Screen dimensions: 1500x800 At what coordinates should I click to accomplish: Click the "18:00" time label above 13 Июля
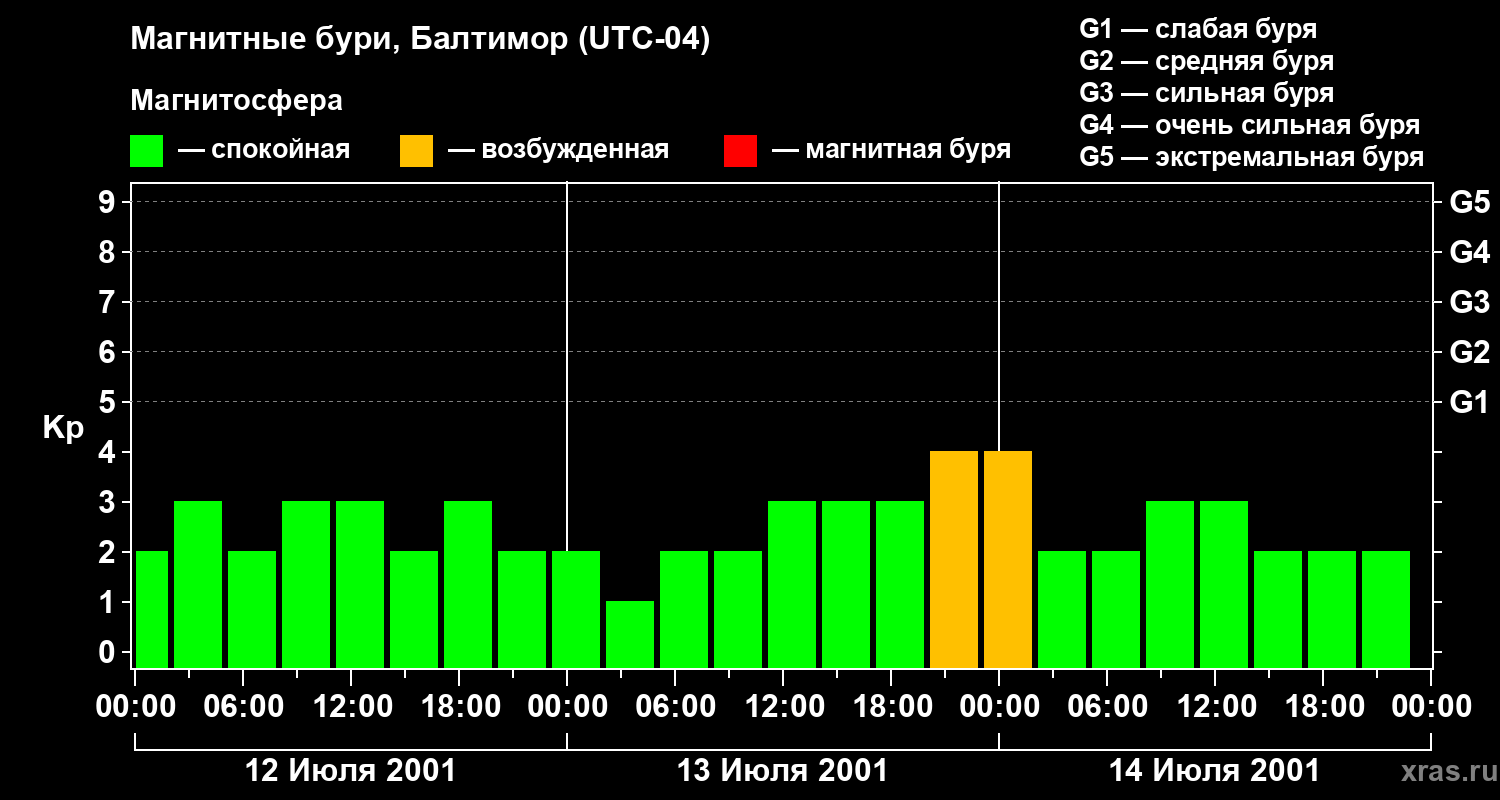pyautogui.click(x=891, y=707)
